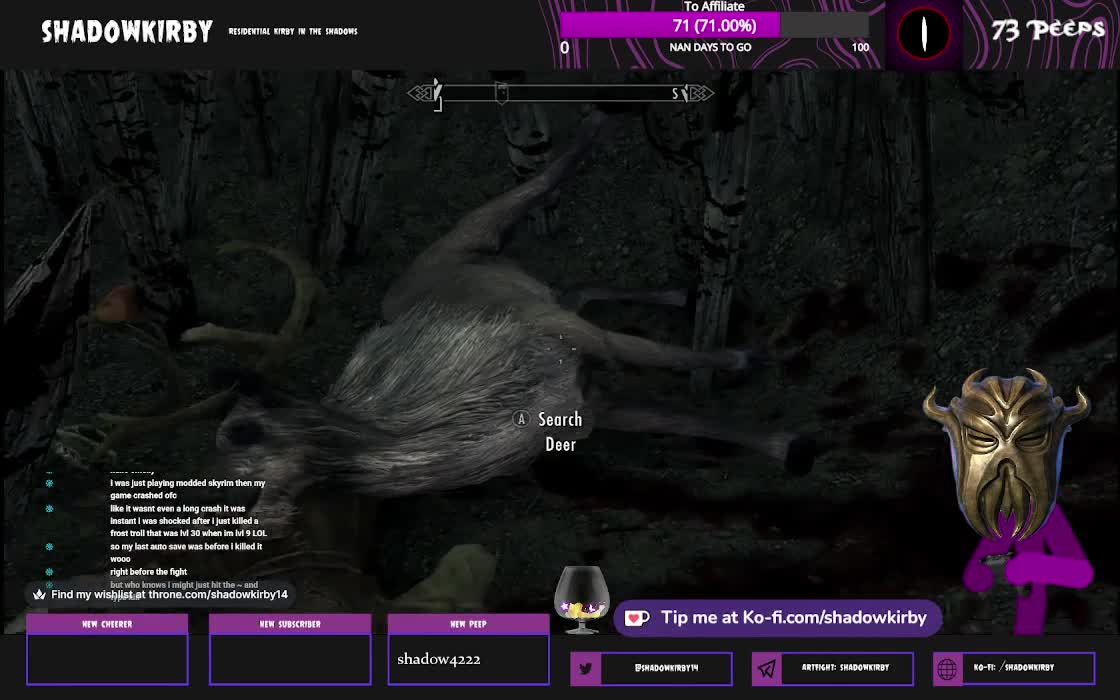Click the New Peep panel header

tap(469, 624)
